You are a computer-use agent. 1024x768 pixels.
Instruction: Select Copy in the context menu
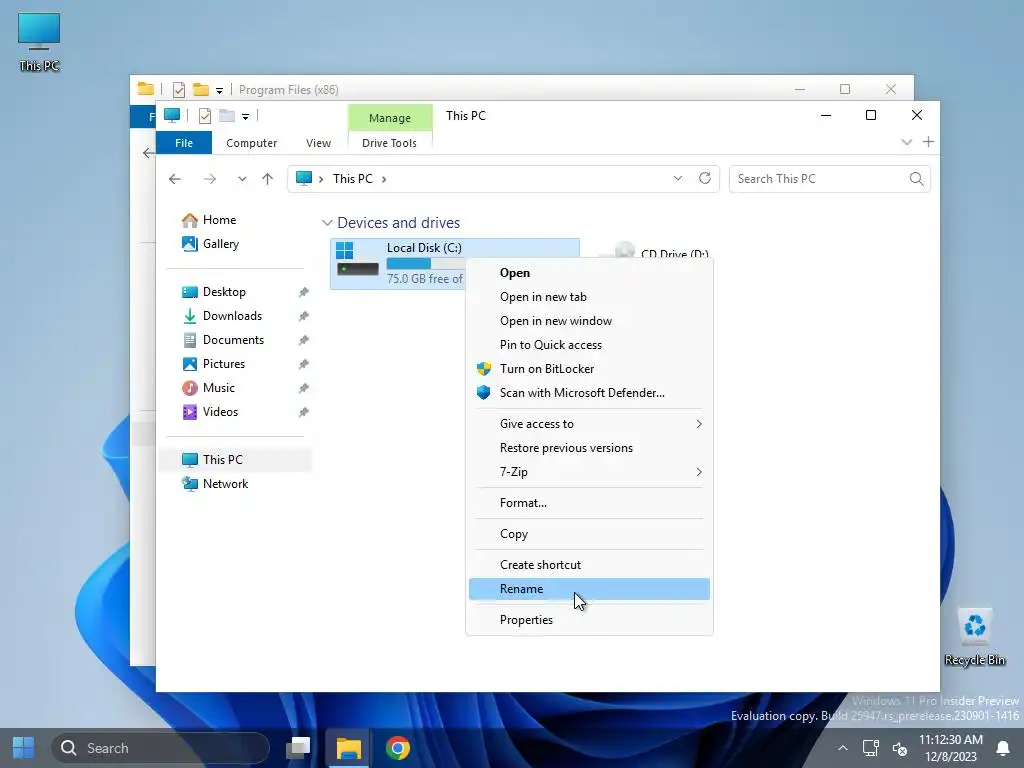pos(589,534)
